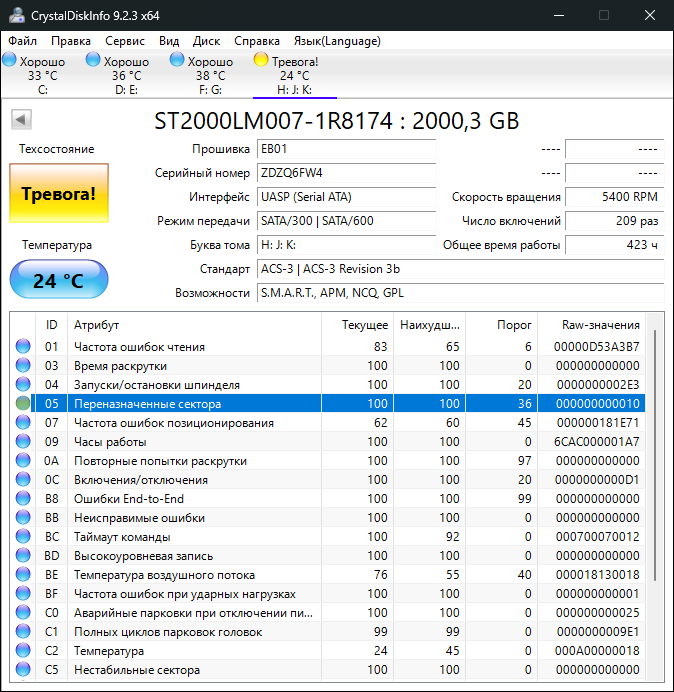Click the yellow warning orb for H: J: K:

[261, 61]
